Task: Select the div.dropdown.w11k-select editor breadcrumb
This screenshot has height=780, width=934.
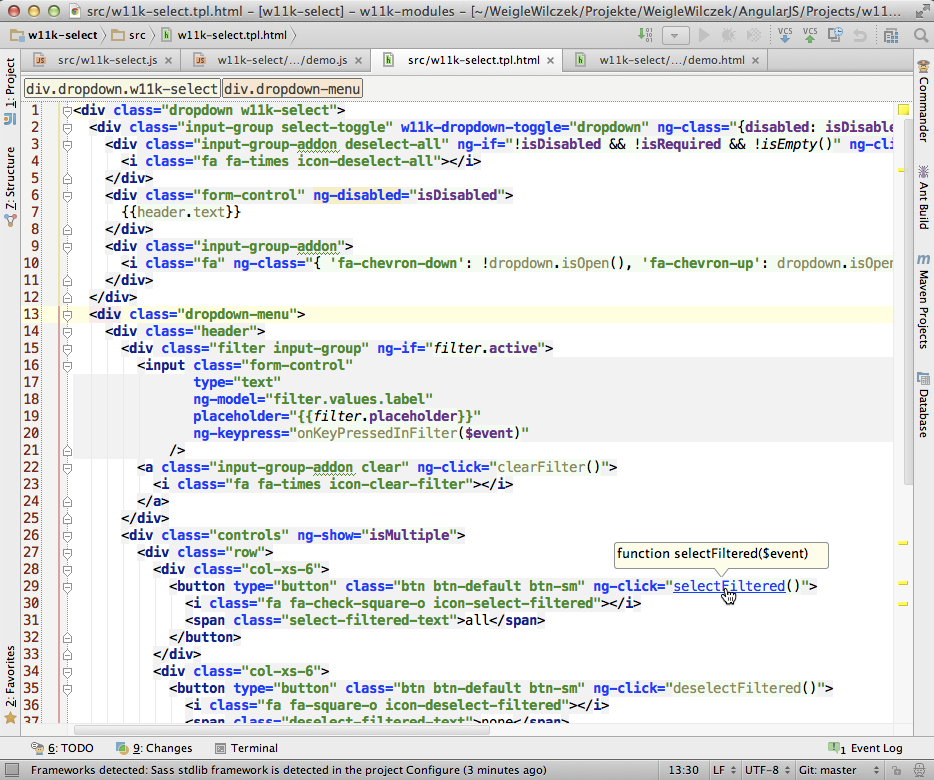Action: pyautogui.click(x=122, y=89)
